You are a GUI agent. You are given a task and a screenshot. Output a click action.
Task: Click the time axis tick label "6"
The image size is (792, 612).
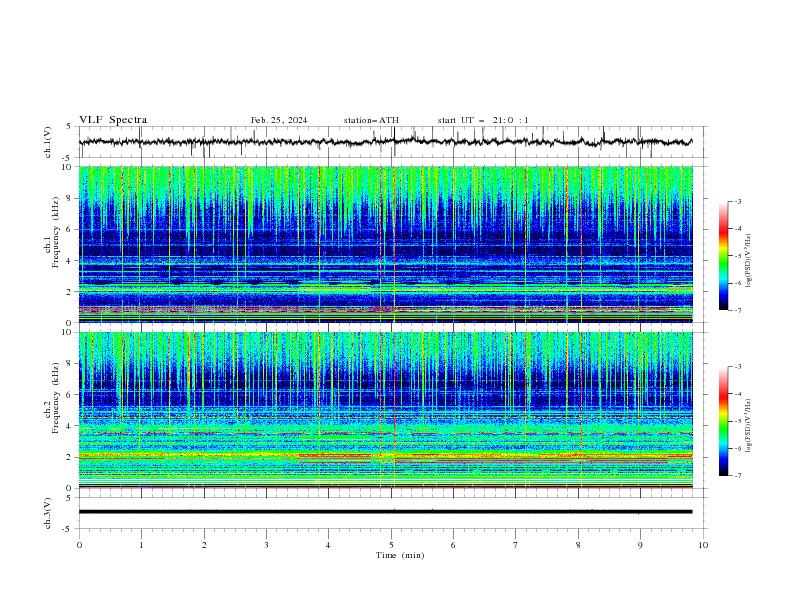click(x=453, y=545)
